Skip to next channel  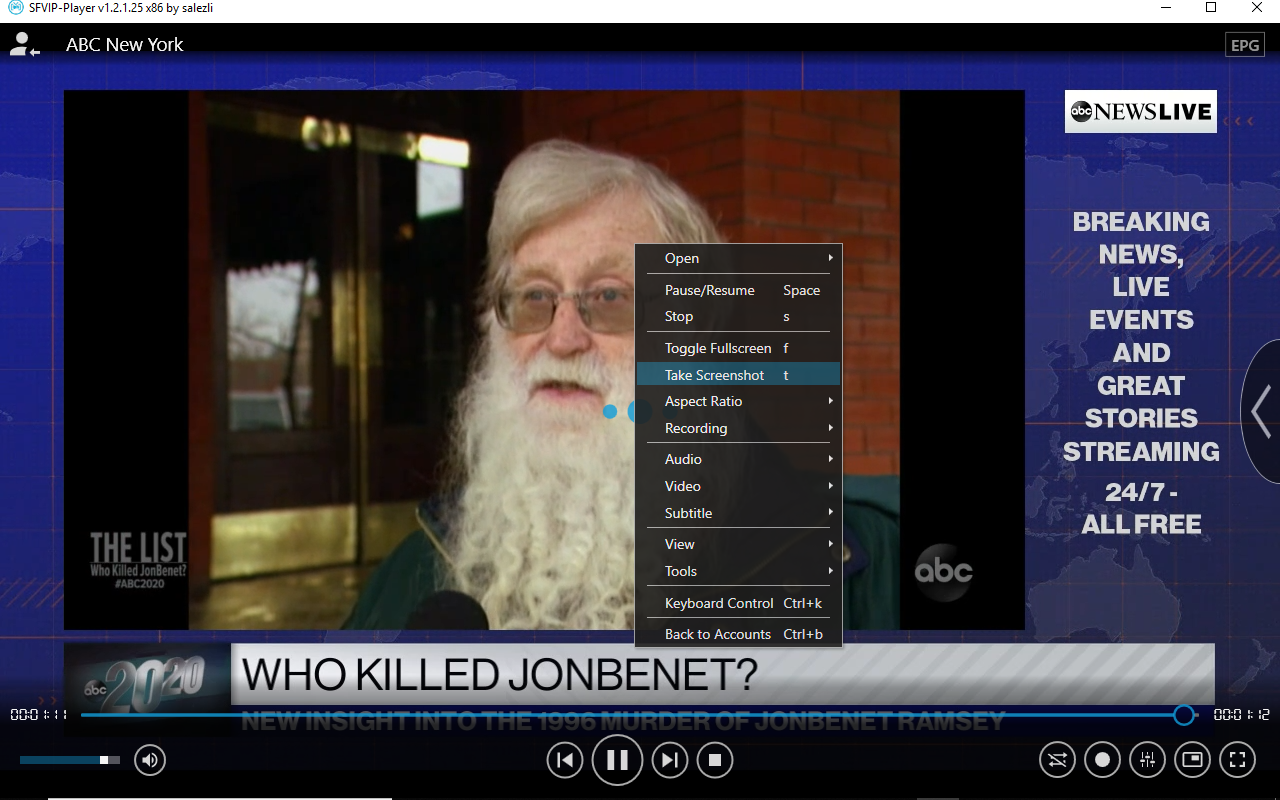[x=670, y=760]
